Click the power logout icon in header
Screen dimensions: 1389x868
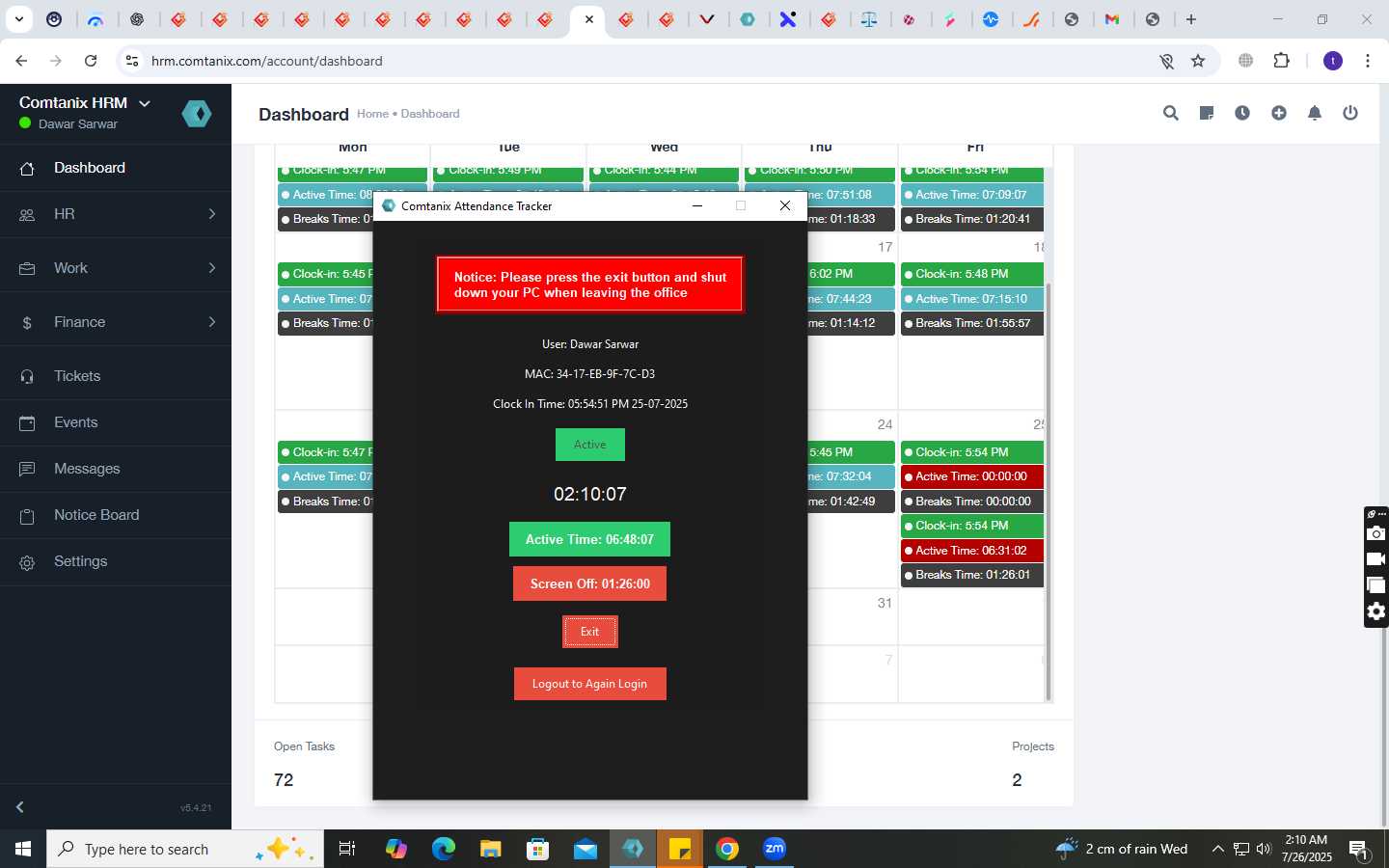click(1350, 113)
